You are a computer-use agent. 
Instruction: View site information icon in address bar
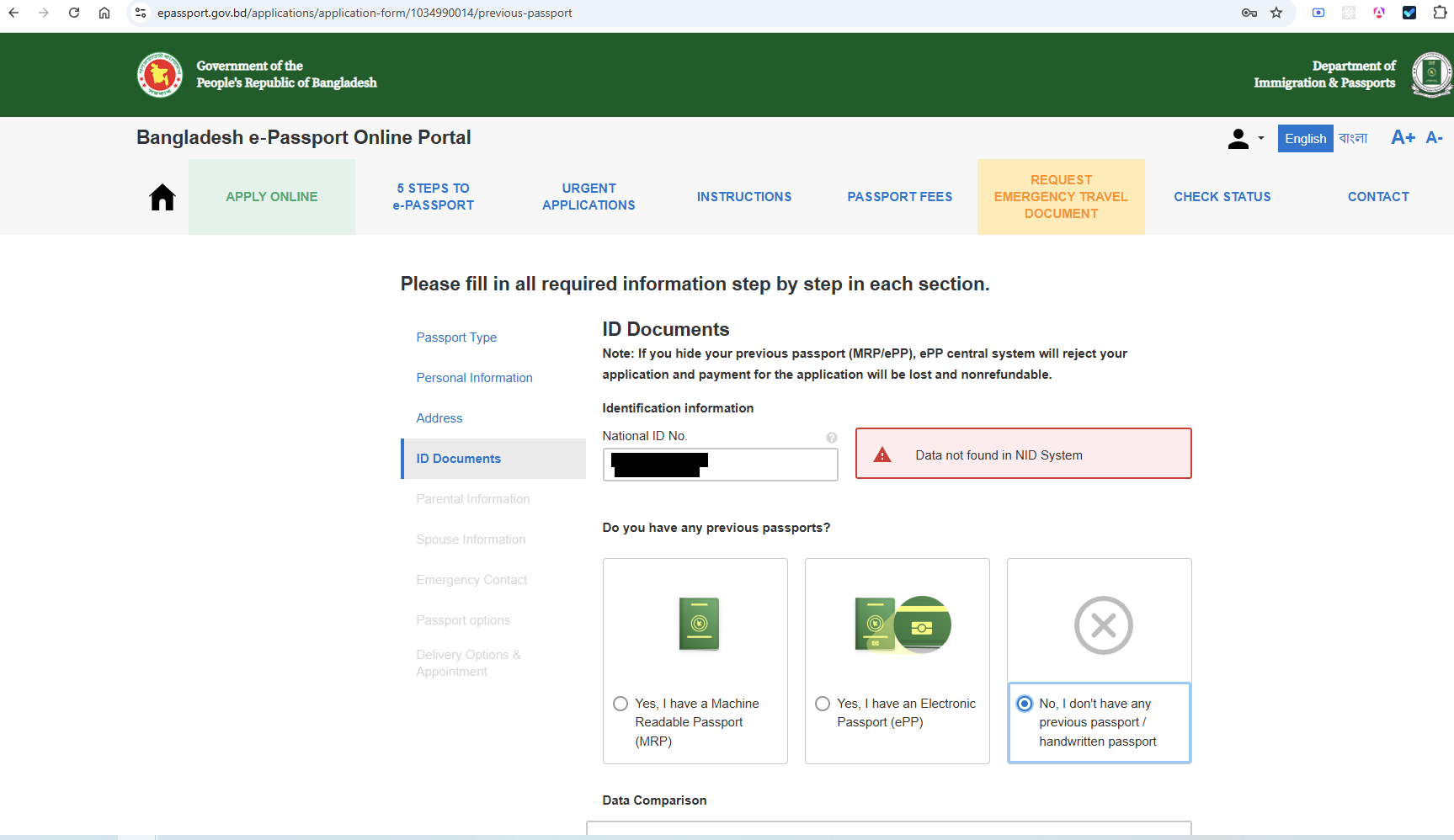(x=141, y=13)
